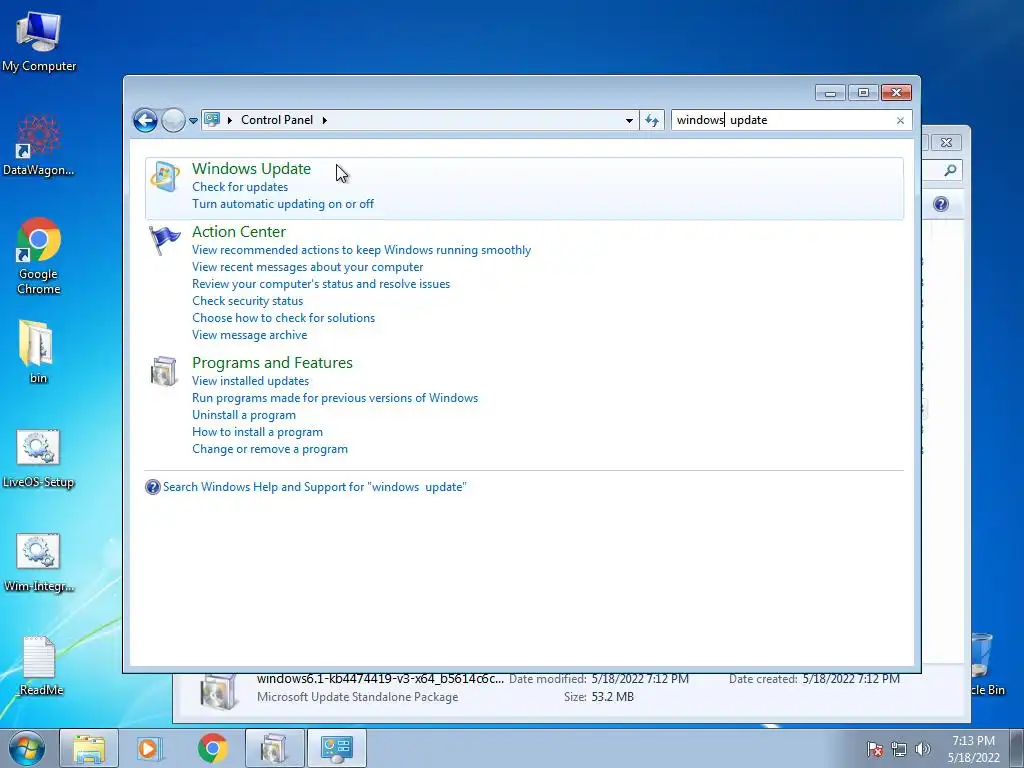Click the search magnifier in the background window
The image size is (1024, 768).
[950, 170]
